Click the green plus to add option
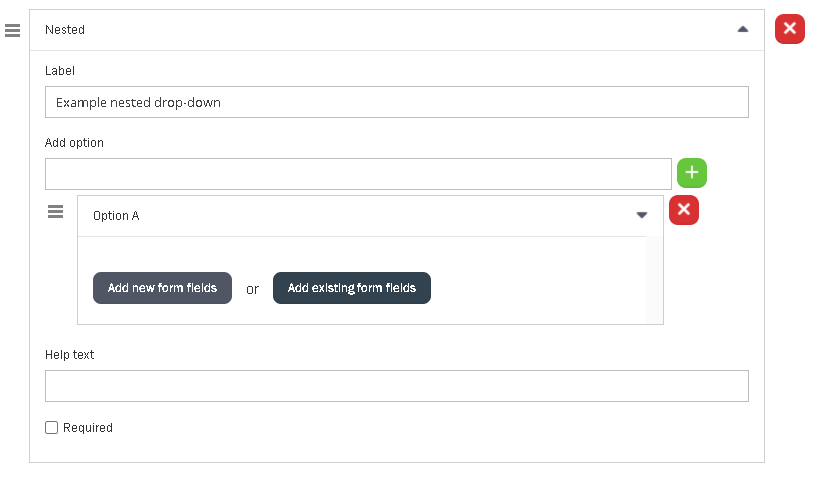Viewport: 817px width, 482px height. (692, 173)
